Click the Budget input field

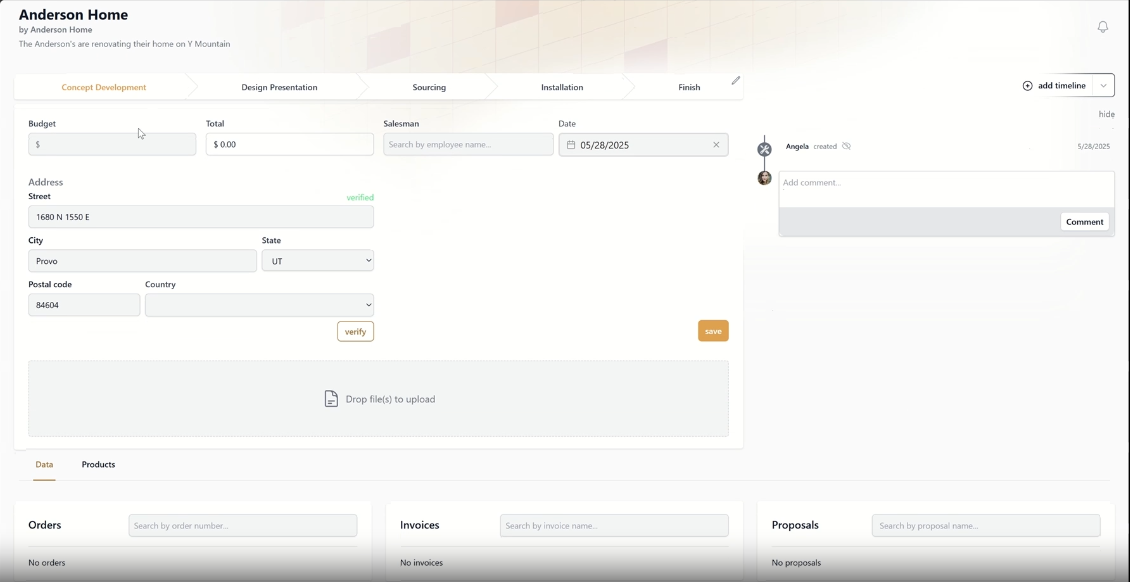coord(112,144)
